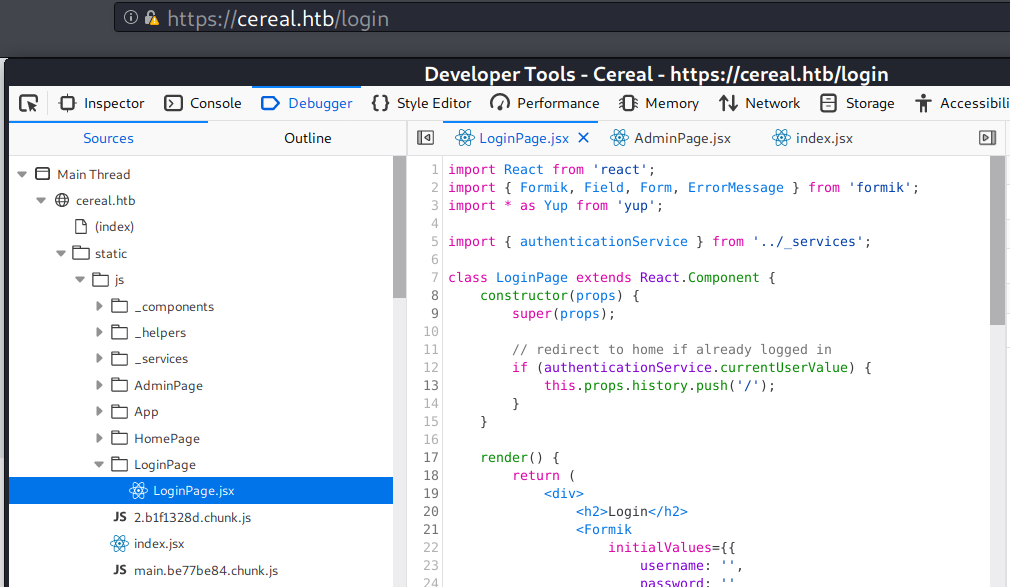Screen dimensions: 1010x587
Task: Open the Console panel
Action: point(203,103)
